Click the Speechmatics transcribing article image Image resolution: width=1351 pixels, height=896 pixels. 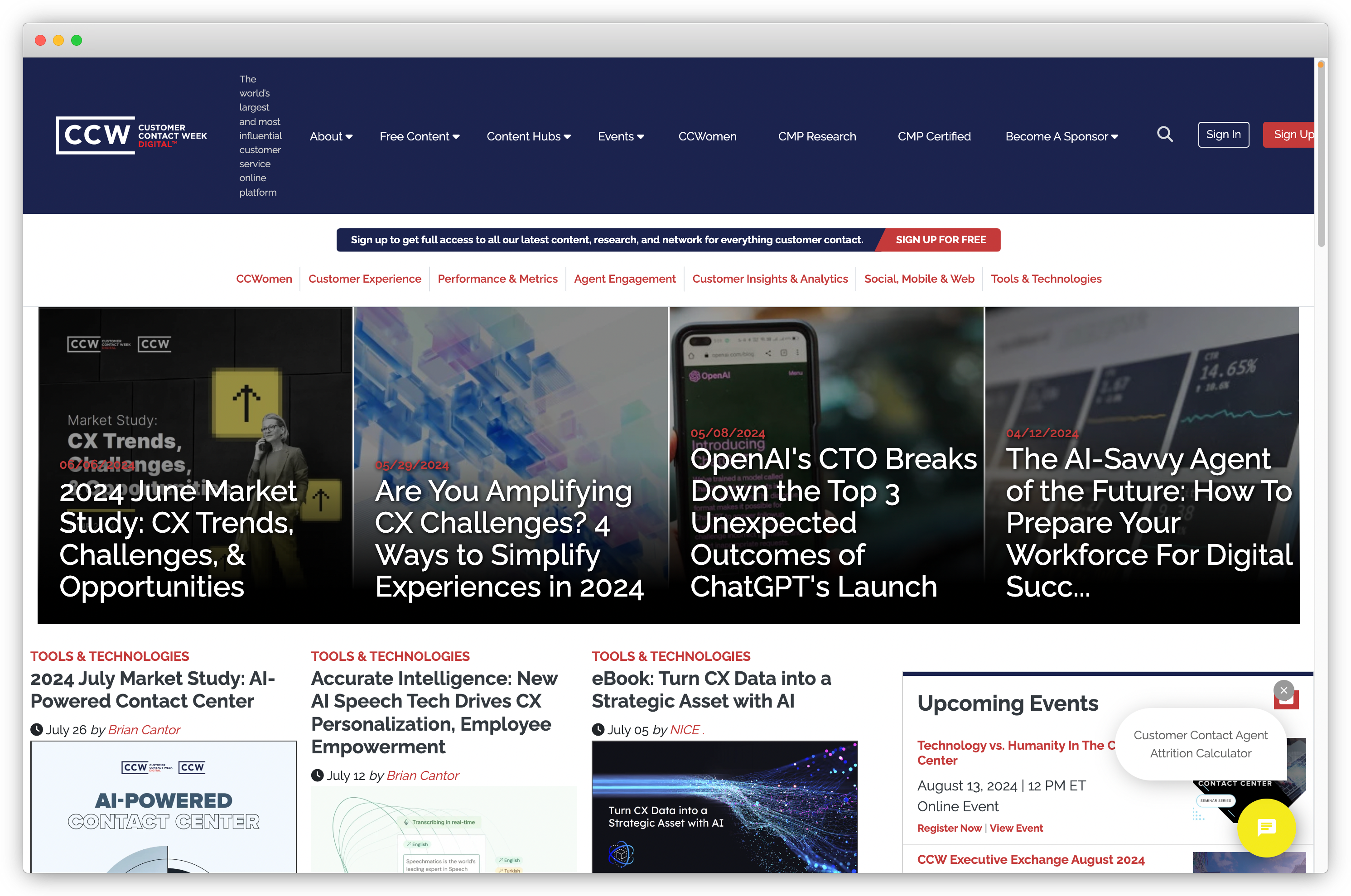click(444, 830)
